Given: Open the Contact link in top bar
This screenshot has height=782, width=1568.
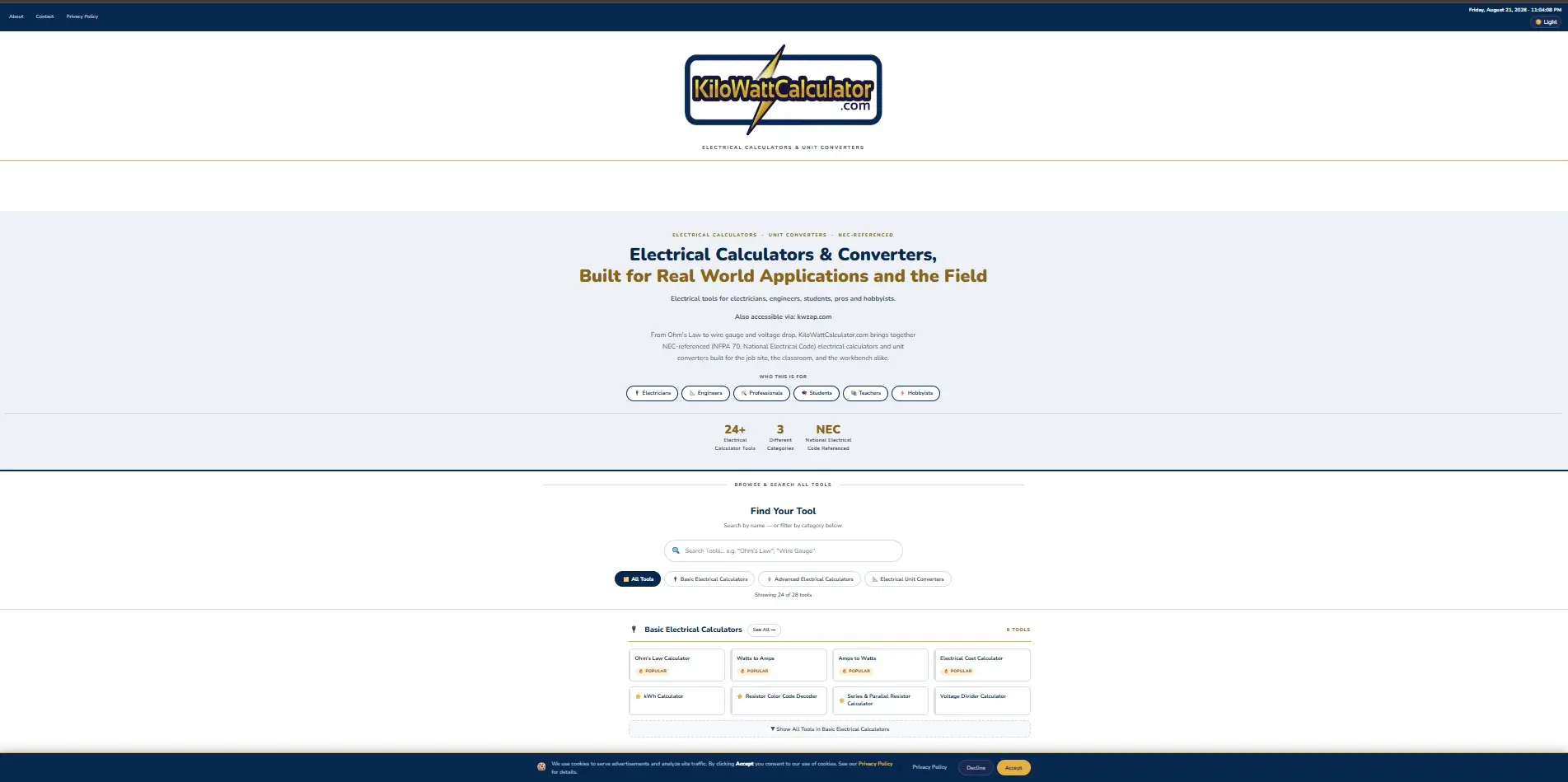Looking at the screenshot, I should coord(44,16).
